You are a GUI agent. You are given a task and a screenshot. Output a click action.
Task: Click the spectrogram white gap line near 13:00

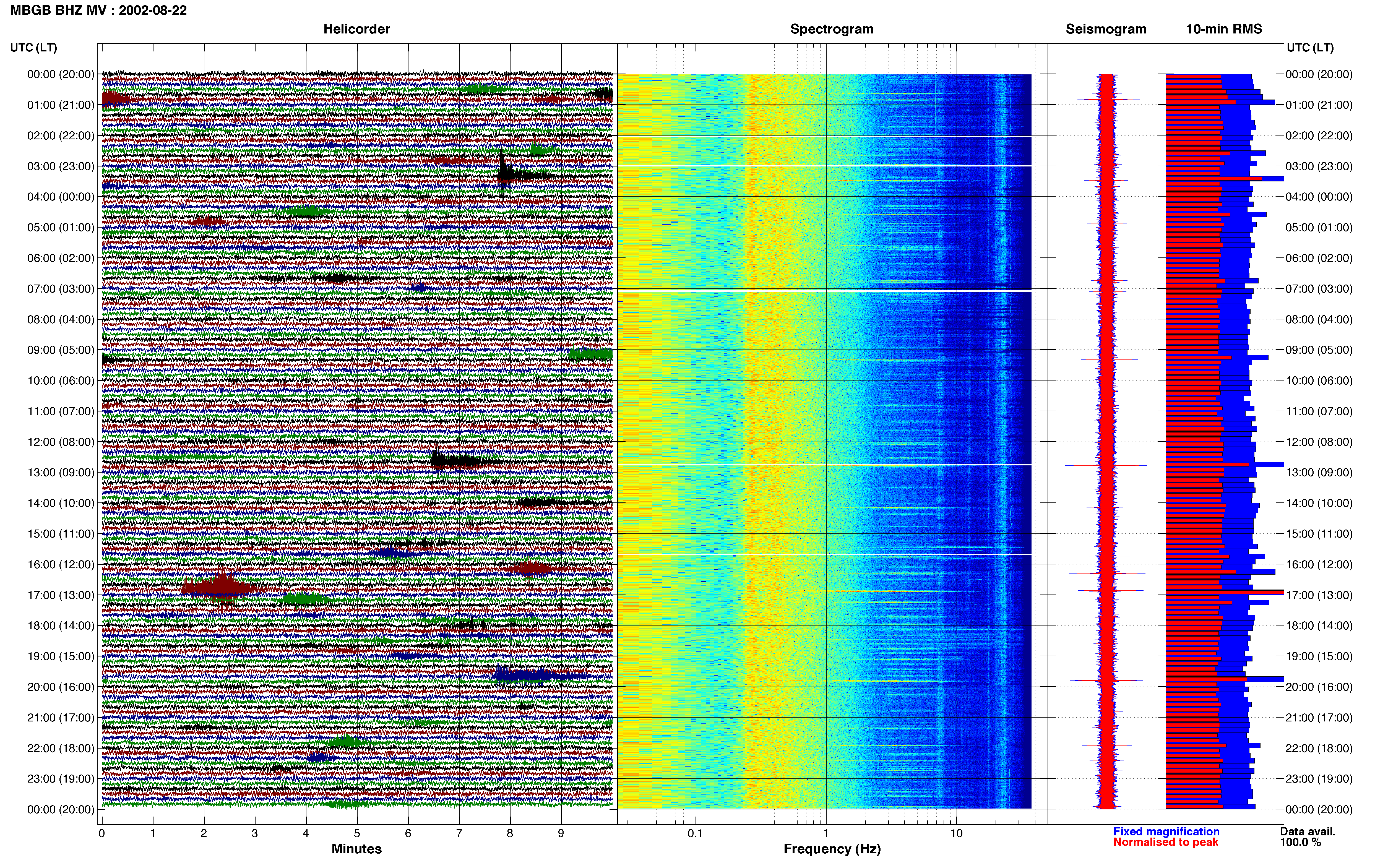pyautogui.click(x=824, y=465)
